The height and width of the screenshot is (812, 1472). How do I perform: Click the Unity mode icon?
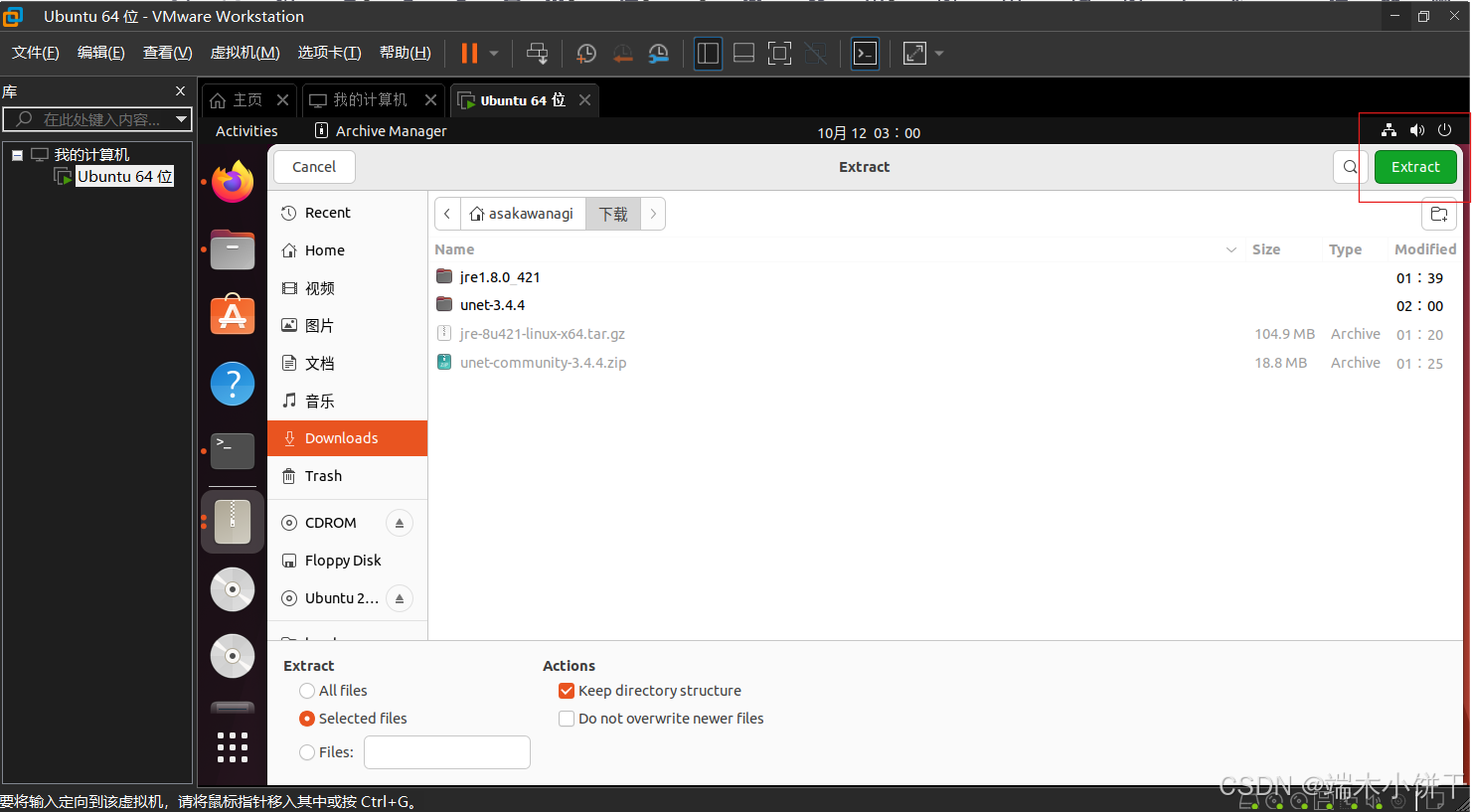coord(816,53)
